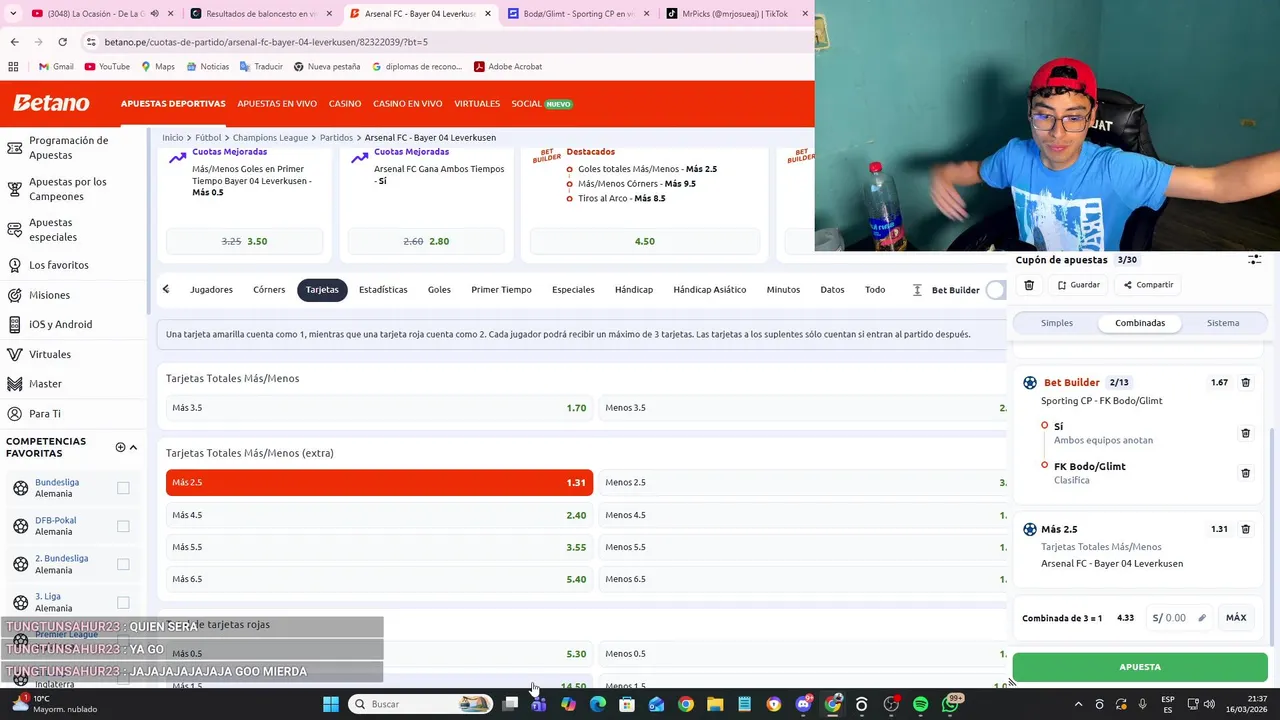Remove Más 2.5 tarjetas bet

[x=1245, y=529]
